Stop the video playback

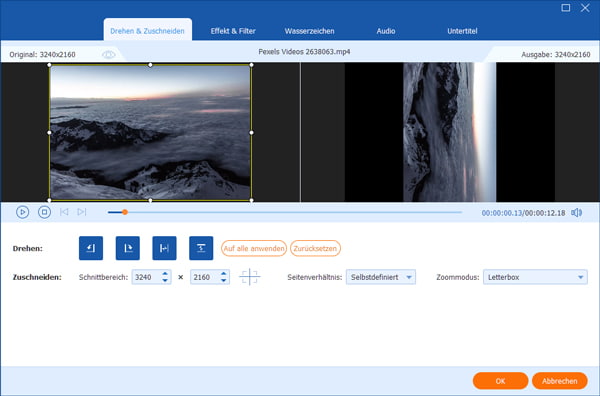pyautogui.click(x=44, y=212)
